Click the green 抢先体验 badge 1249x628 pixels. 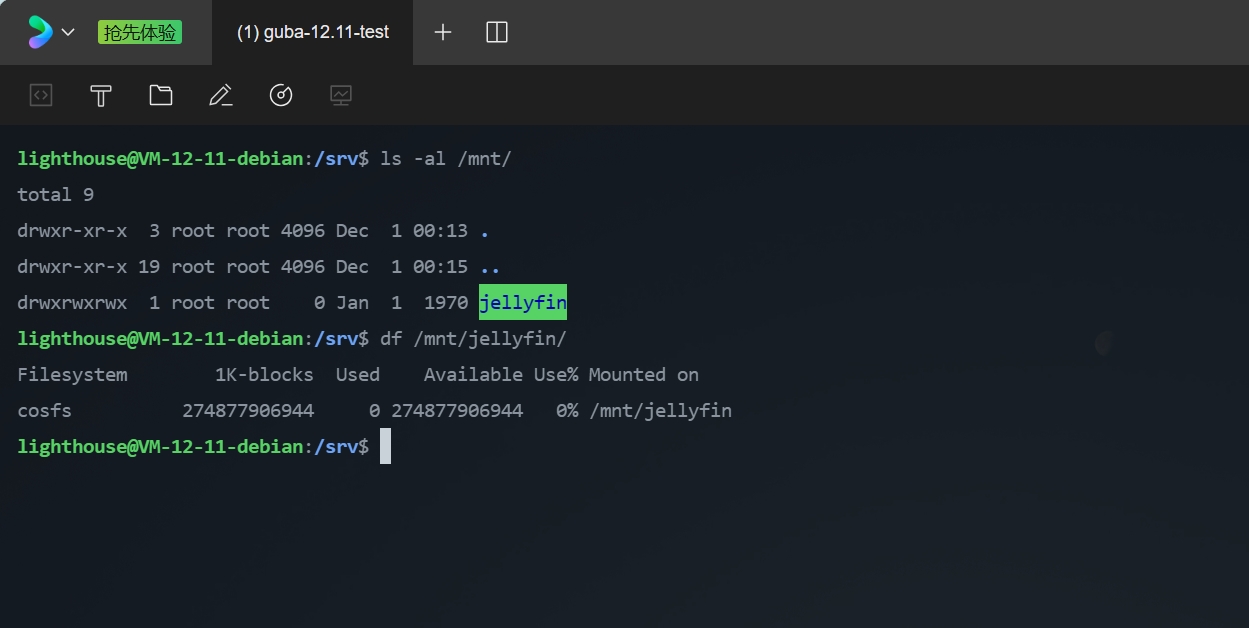140,33
